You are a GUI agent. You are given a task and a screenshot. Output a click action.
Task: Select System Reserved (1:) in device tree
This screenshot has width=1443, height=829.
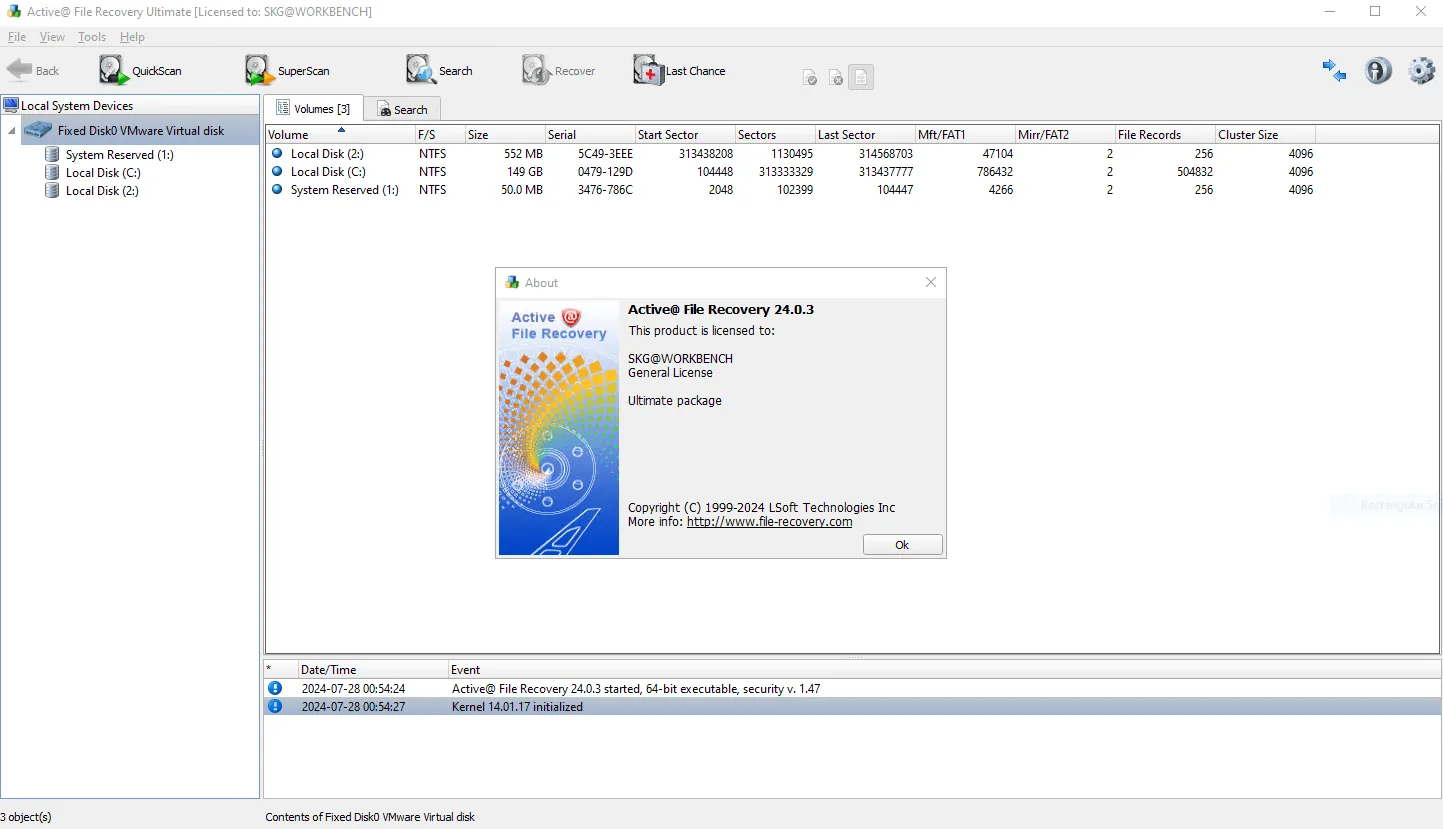pos(119,155)
